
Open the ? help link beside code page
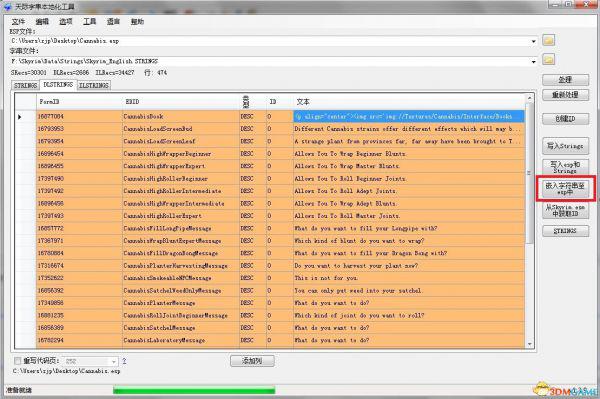(124, 361)
